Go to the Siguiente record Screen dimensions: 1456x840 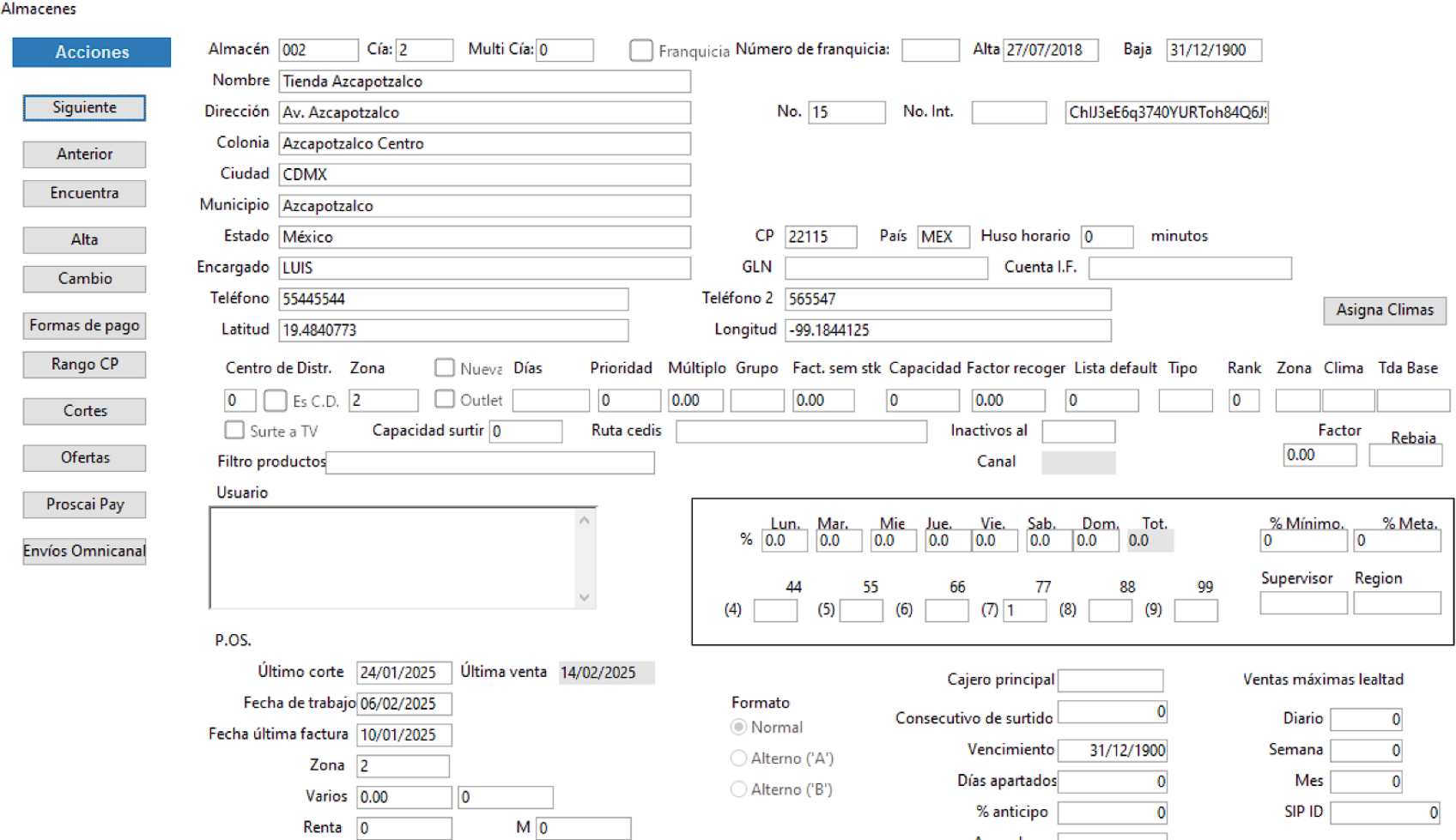pos(84,107)
